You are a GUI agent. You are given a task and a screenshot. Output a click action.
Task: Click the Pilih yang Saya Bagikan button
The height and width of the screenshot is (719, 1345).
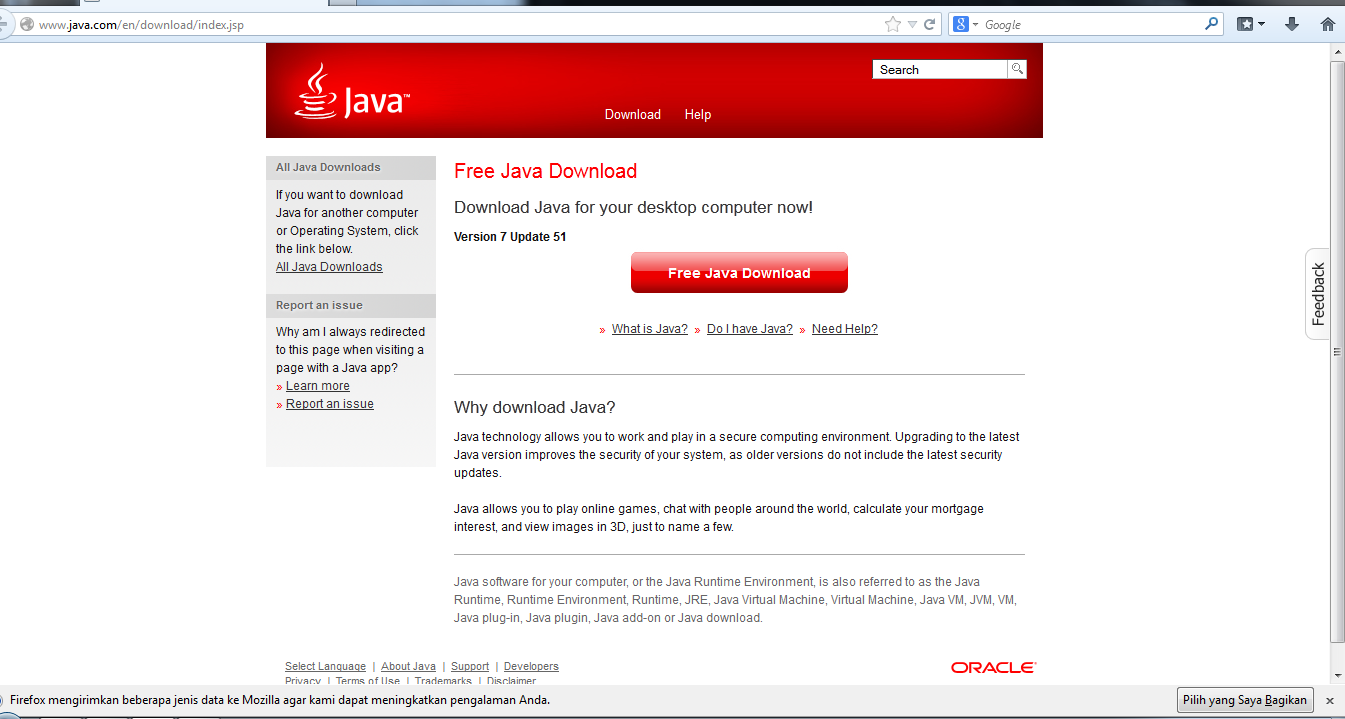click(x=1245, y=700)
